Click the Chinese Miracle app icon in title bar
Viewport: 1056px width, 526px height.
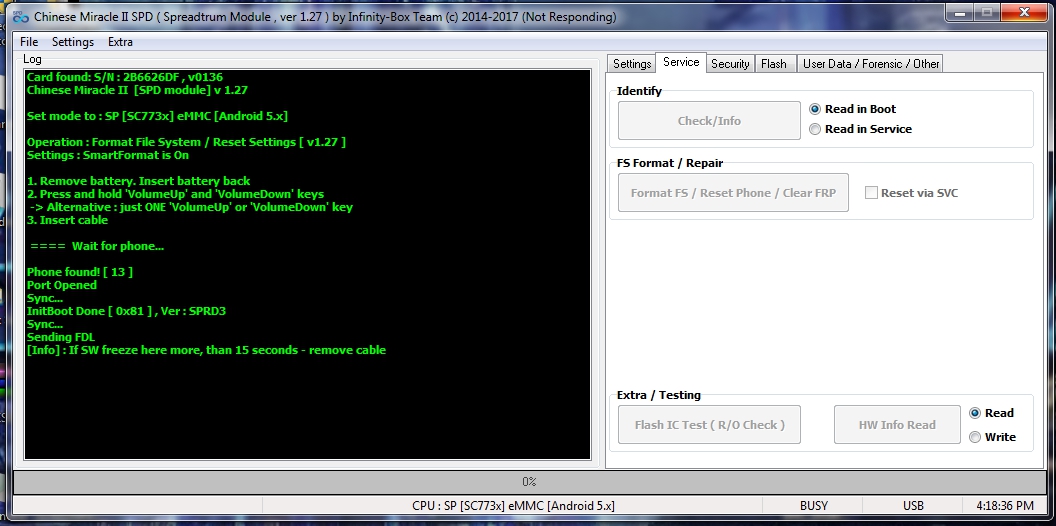pyautogui.click(x=20, y=17)
